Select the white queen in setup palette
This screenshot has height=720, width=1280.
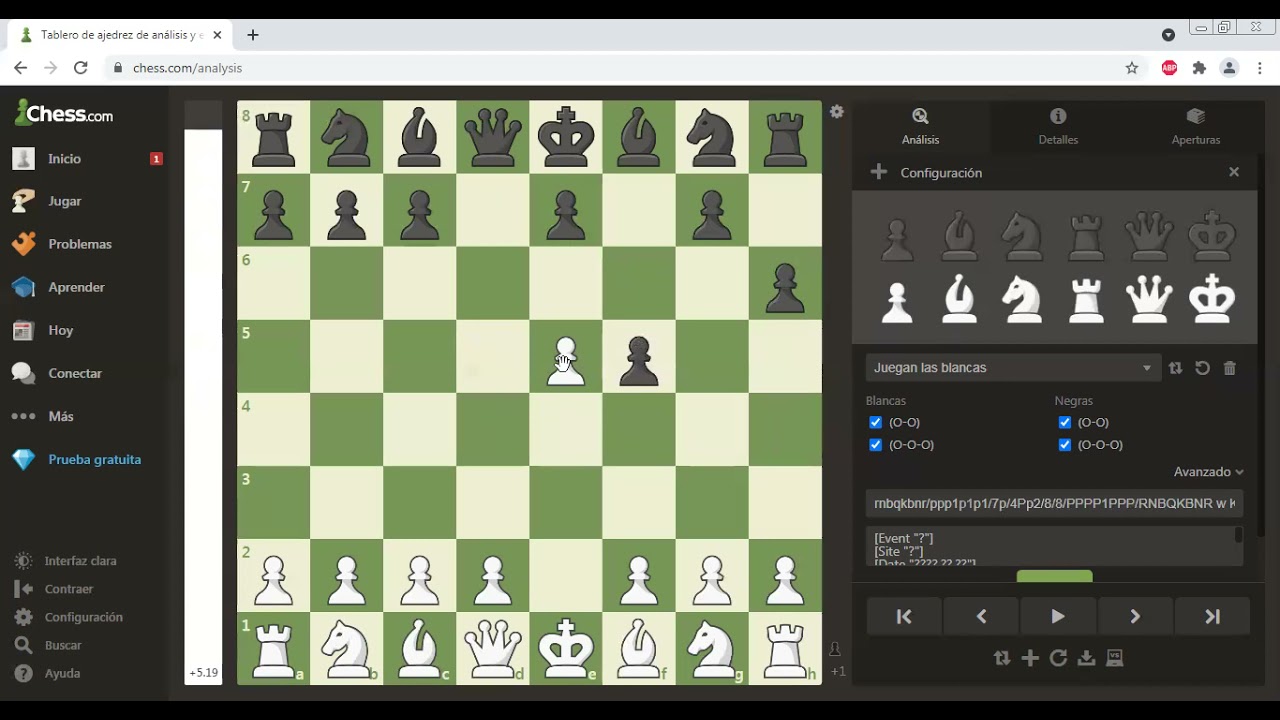coord(1149,299)
